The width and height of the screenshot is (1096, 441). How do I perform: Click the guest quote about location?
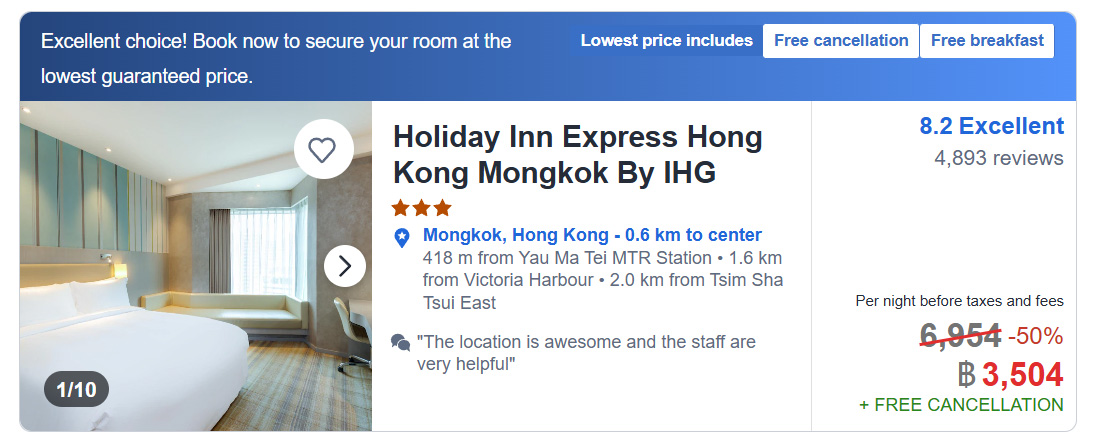pos(585,353)
